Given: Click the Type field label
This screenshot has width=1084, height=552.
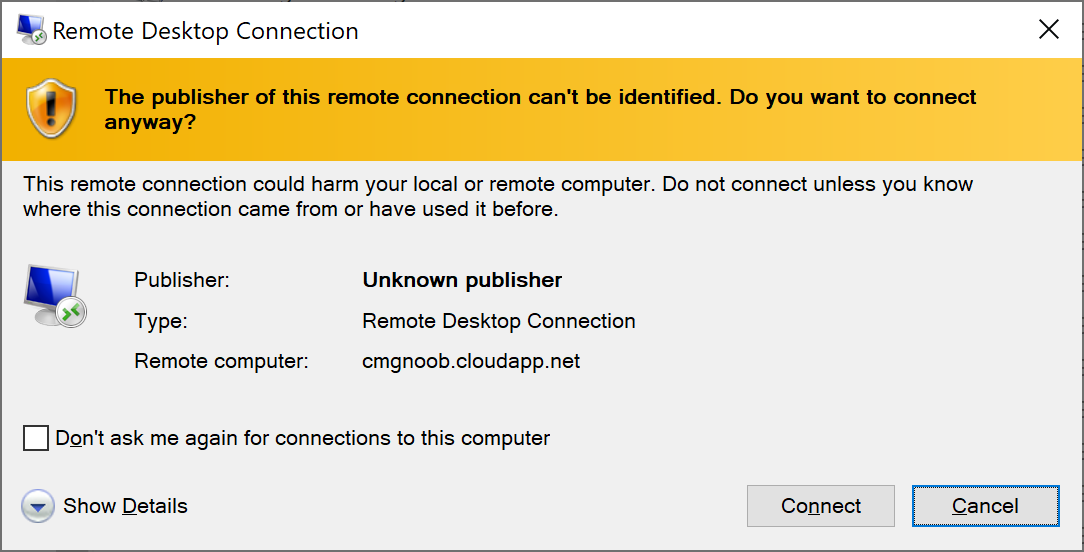Looking at the screenshot, I should 160,321.
